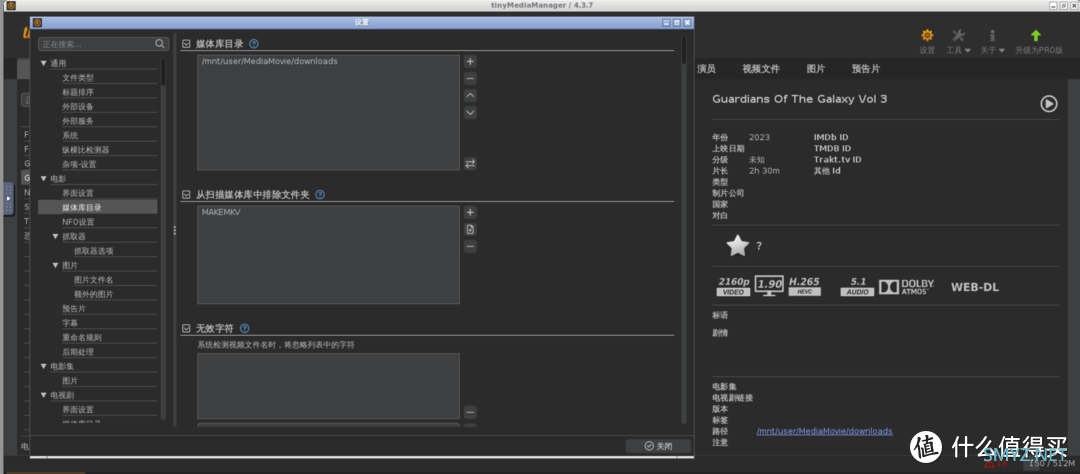Remove selected media library folder with minus
Screen dimensions: 1080x474
pos(470,79)
